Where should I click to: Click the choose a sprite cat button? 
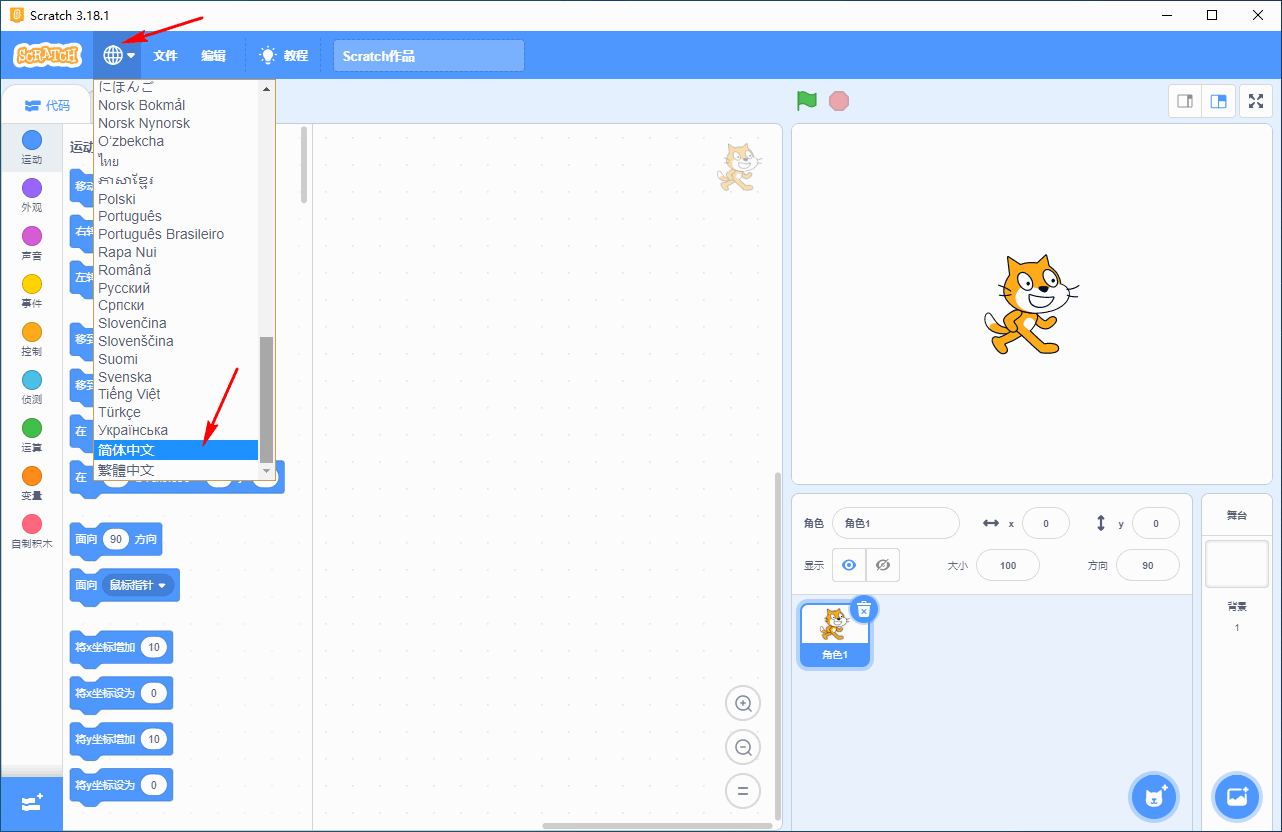click(1155, 797)
